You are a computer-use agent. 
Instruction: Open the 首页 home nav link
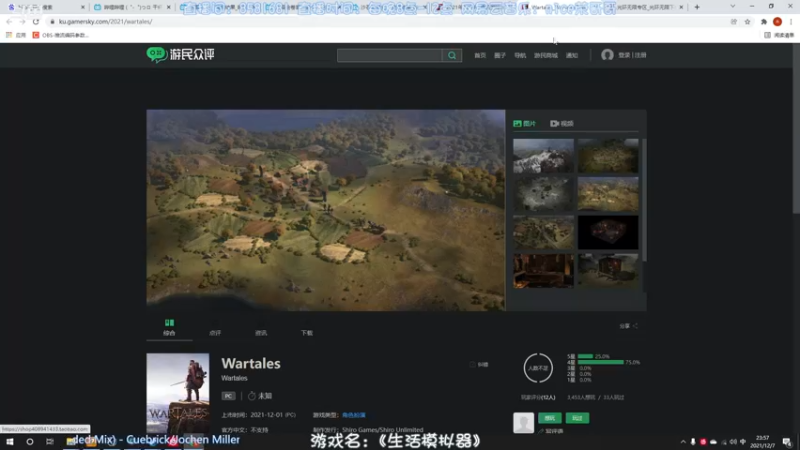pyautogui.click(x=480, y=55)
